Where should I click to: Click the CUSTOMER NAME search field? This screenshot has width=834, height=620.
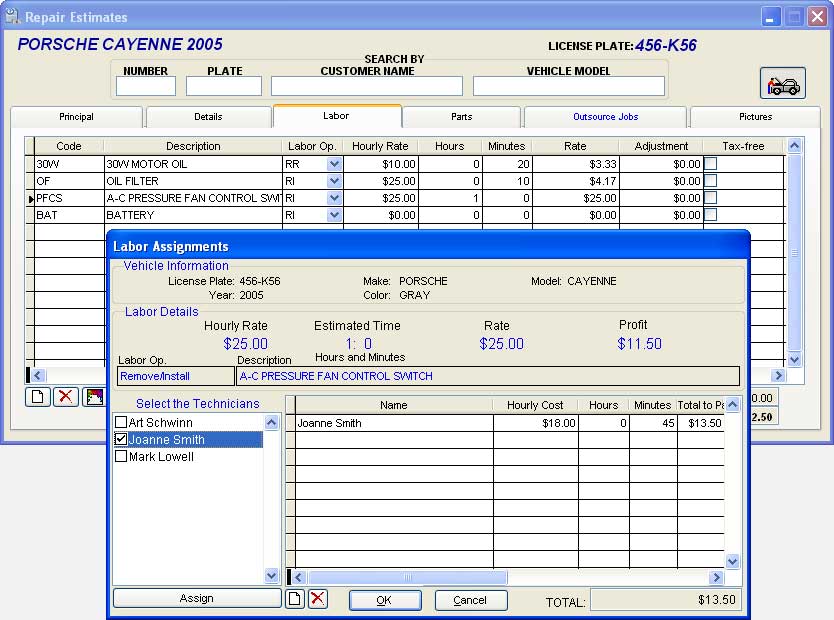pyautogui.click(x=367, y=86)
